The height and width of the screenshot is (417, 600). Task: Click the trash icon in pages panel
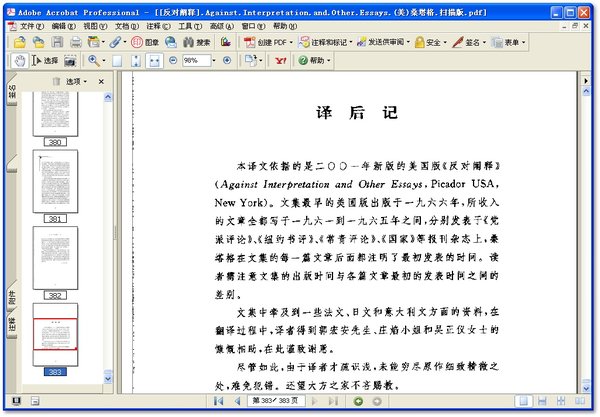pyautogui.click(x=57, y=81)
